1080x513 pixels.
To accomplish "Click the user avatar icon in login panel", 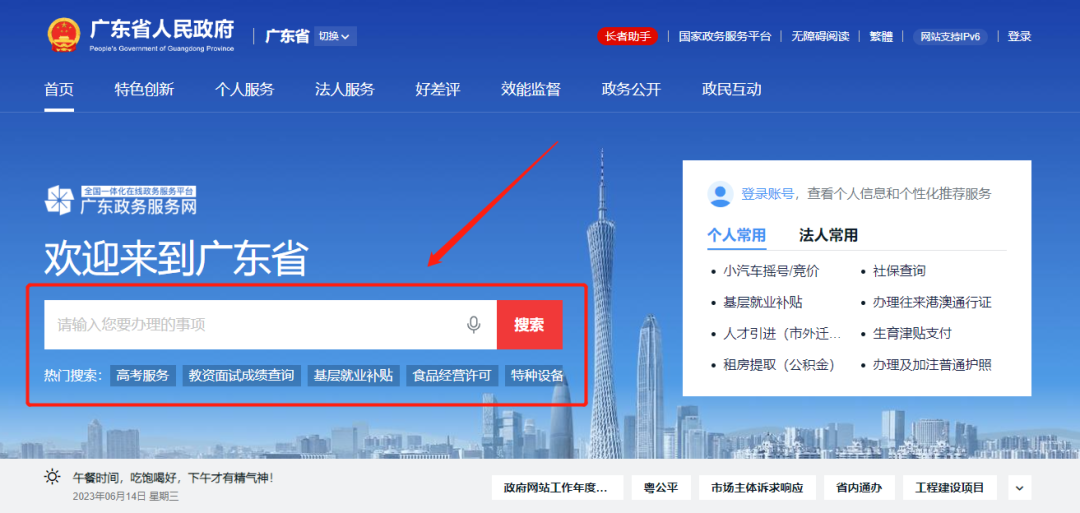I will [x=720, y=194].
